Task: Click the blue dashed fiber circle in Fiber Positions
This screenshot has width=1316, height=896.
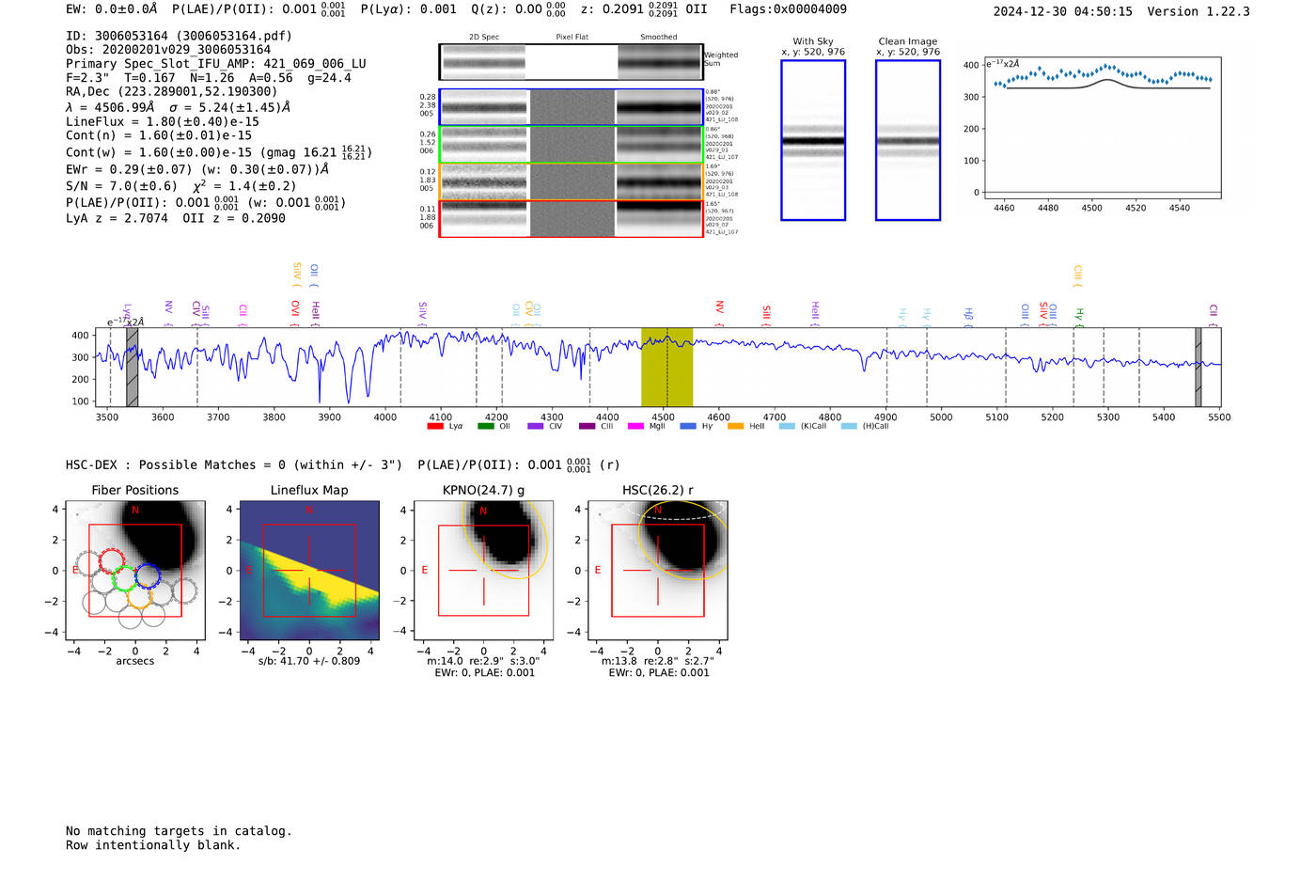Action: [x=148, y=575]
